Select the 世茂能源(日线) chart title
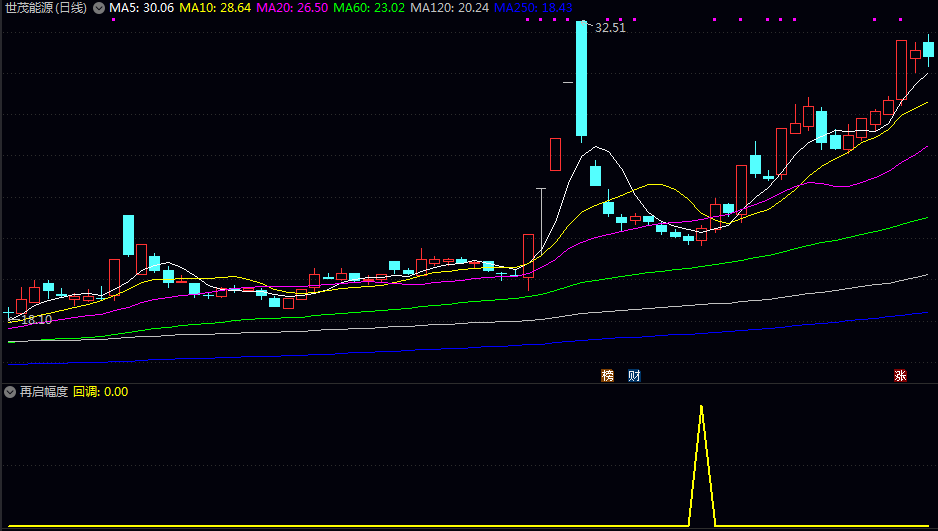The width and height of the screenshot is (938, 531). tap(45, 8)
